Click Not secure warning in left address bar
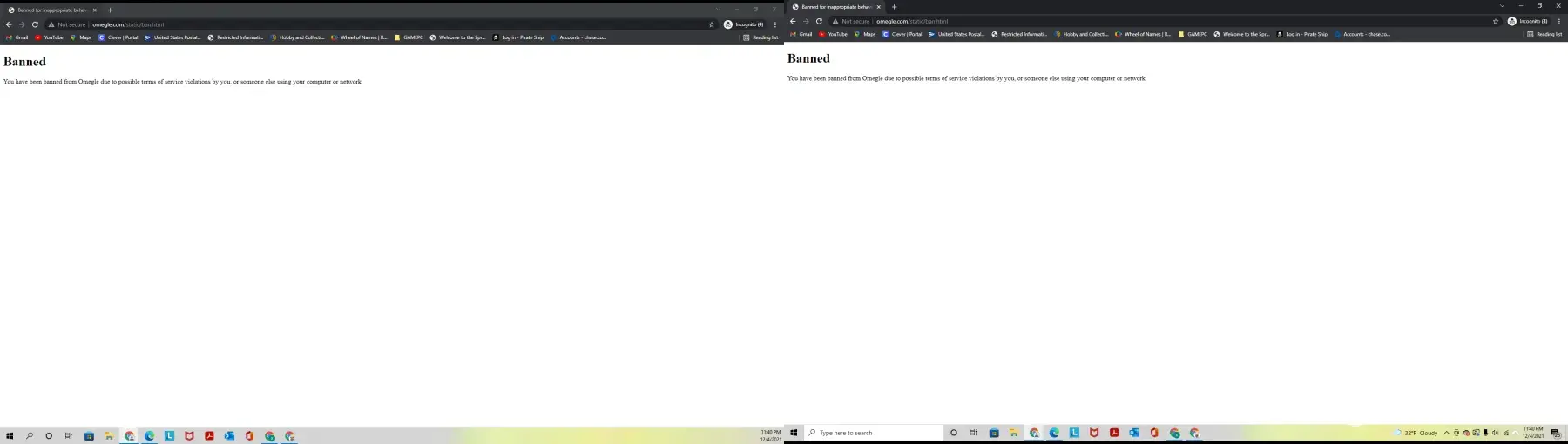 click(67, 24)
